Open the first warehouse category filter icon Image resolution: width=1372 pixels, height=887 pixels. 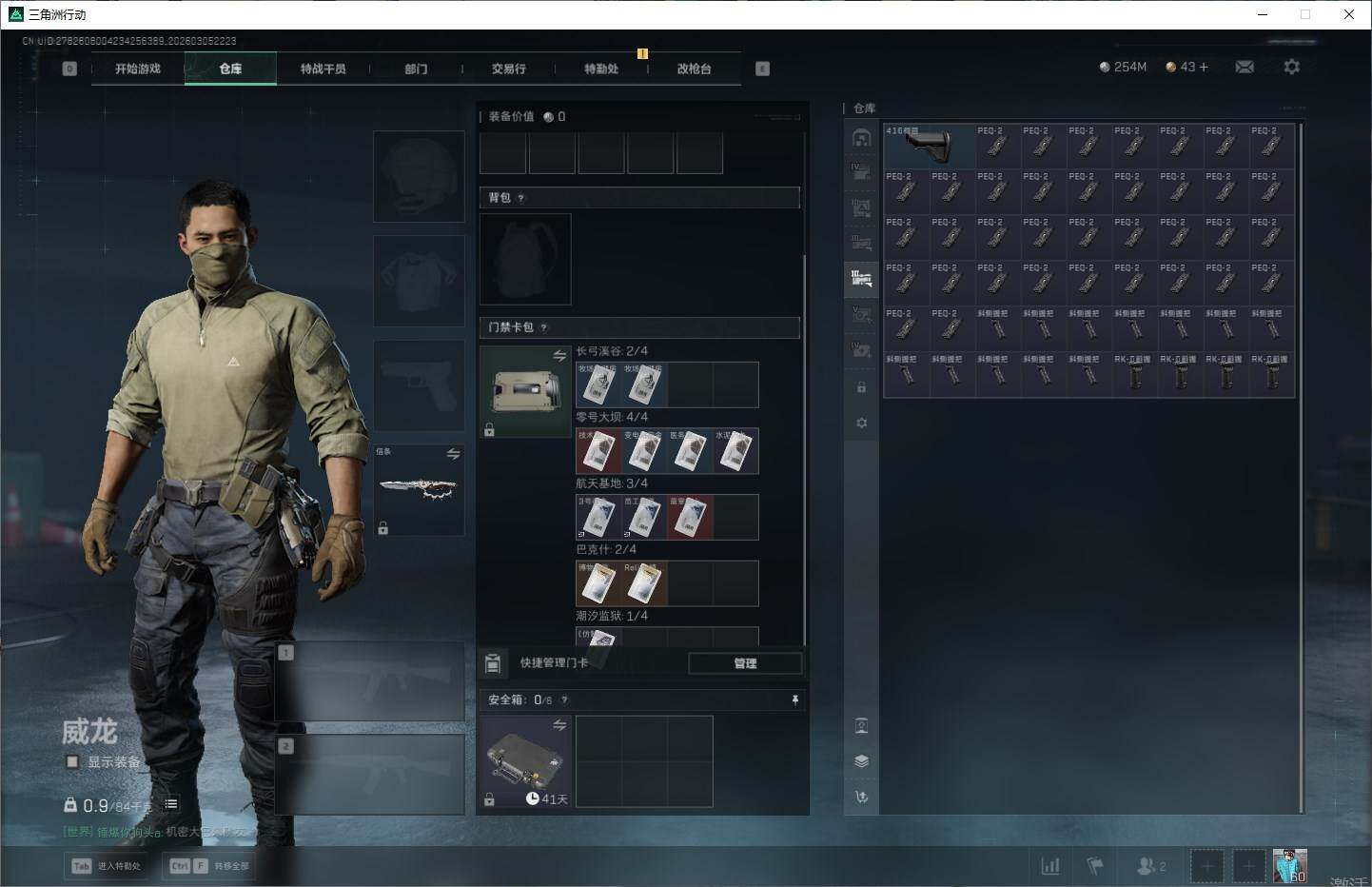[861, 138]
